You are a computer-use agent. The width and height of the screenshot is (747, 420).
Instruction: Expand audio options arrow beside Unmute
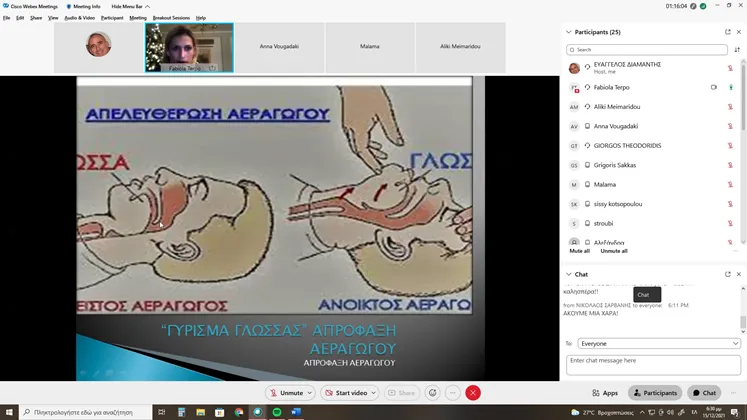311,393
